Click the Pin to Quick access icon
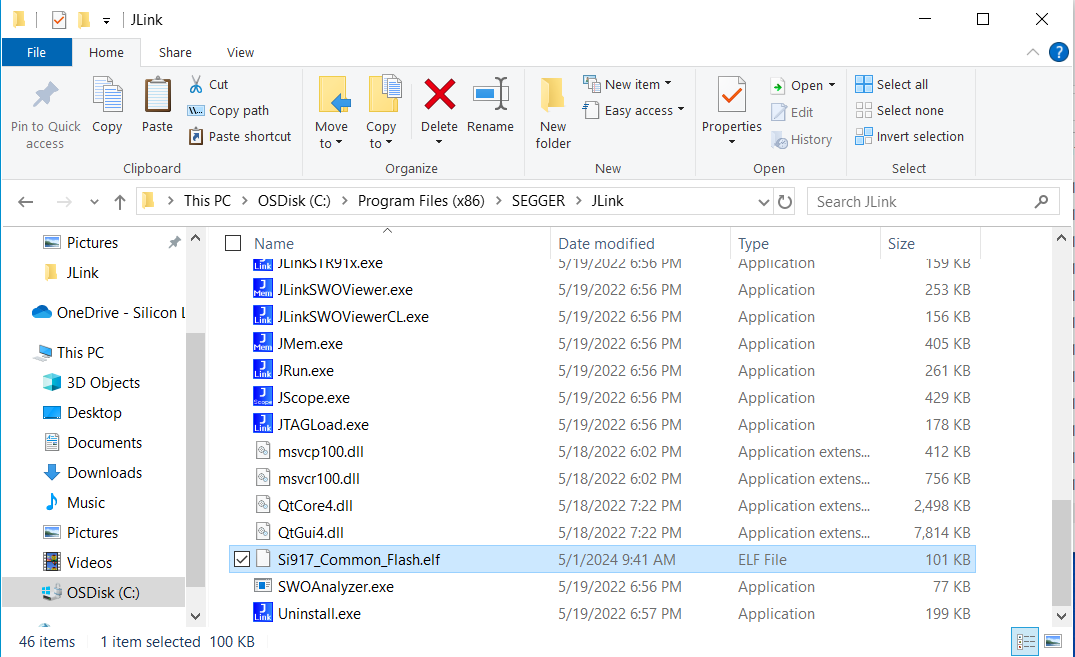The image size is (1075, 657). 45,95
